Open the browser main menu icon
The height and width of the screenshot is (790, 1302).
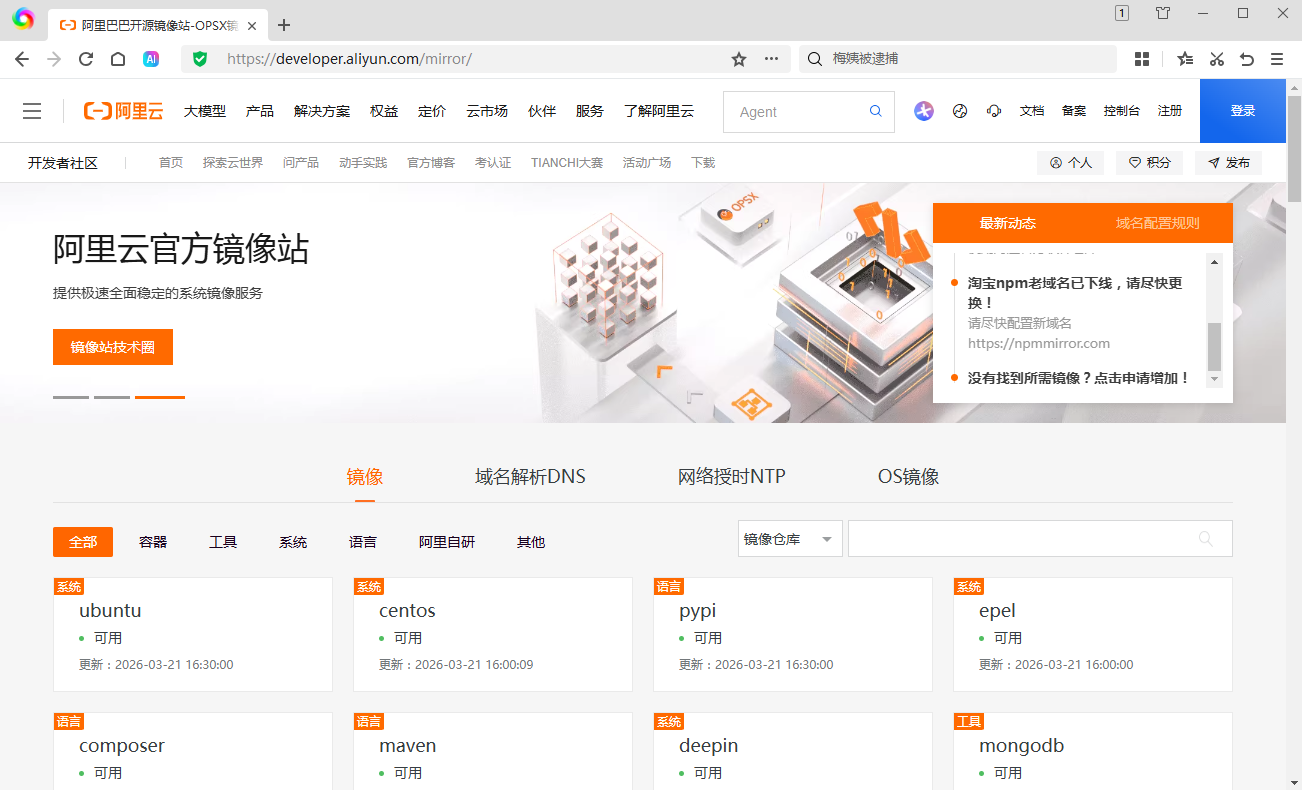point(1277,59)
